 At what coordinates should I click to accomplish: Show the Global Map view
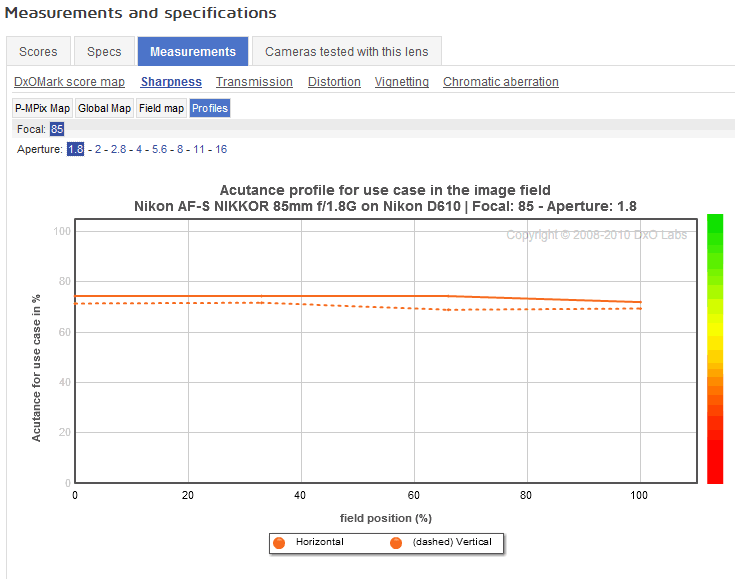105,108
